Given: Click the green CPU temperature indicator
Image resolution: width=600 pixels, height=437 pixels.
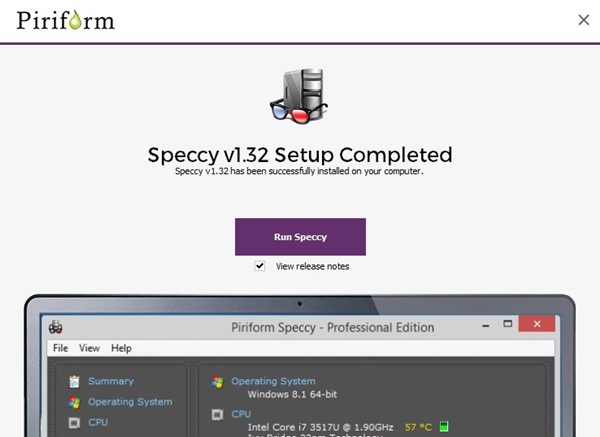Looking at the screenshot, I should [444, 427].
